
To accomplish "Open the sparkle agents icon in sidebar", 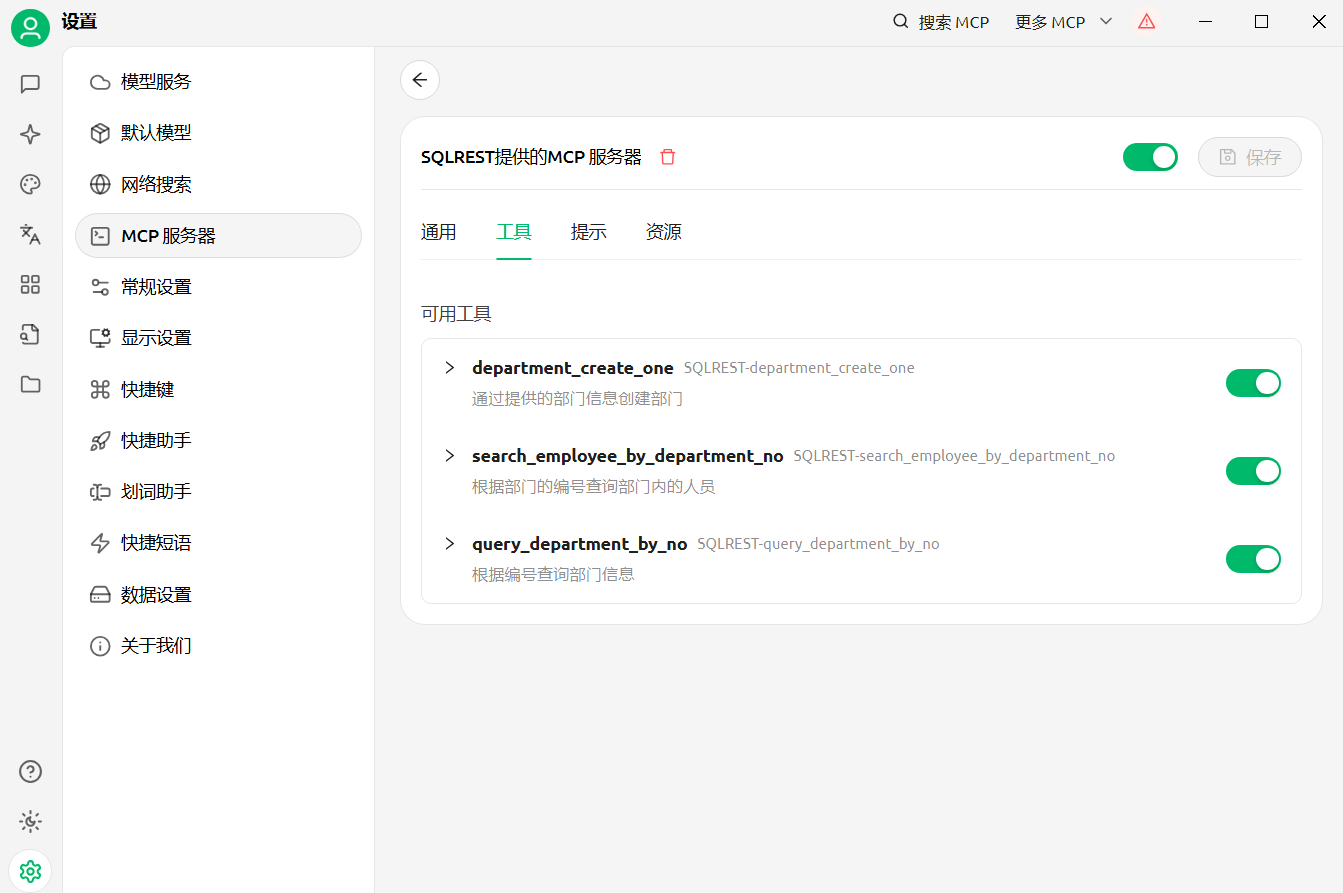I will pyautogui.click(x=30, y=134).
